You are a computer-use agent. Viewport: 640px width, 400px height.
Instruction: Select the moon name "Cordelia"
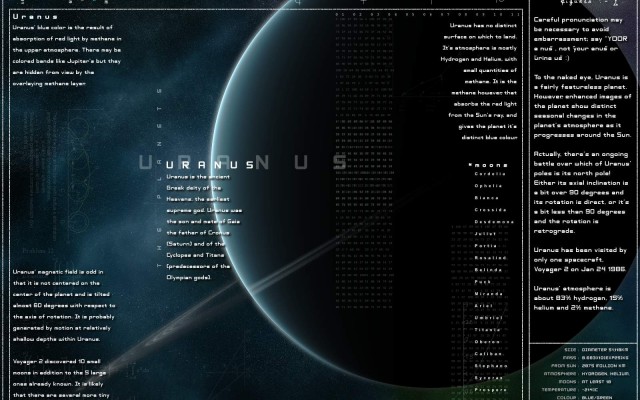pos(490,174)
